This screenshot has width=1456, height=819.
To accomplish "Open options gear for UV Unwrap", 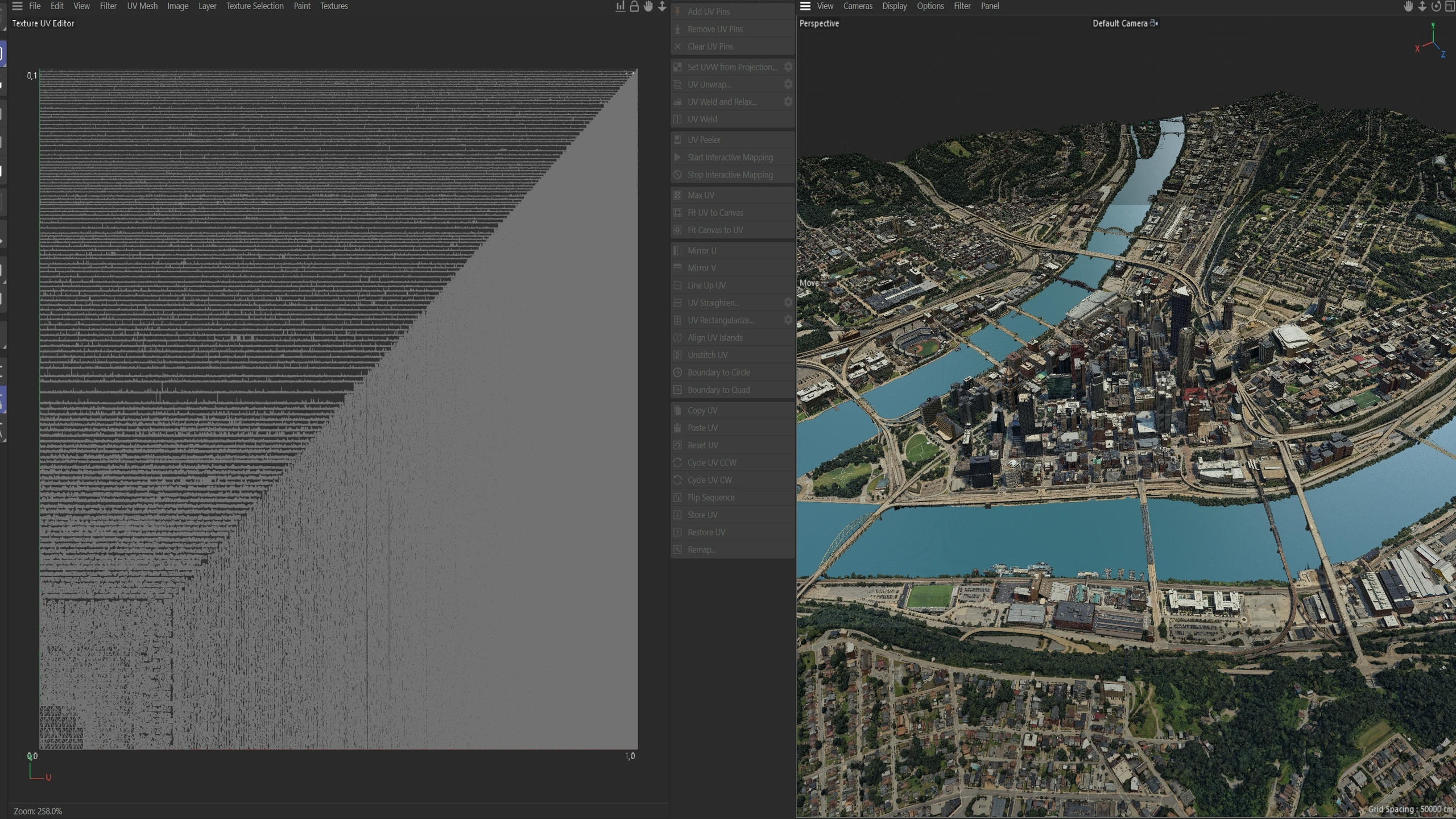I will (x=788, y=84).
